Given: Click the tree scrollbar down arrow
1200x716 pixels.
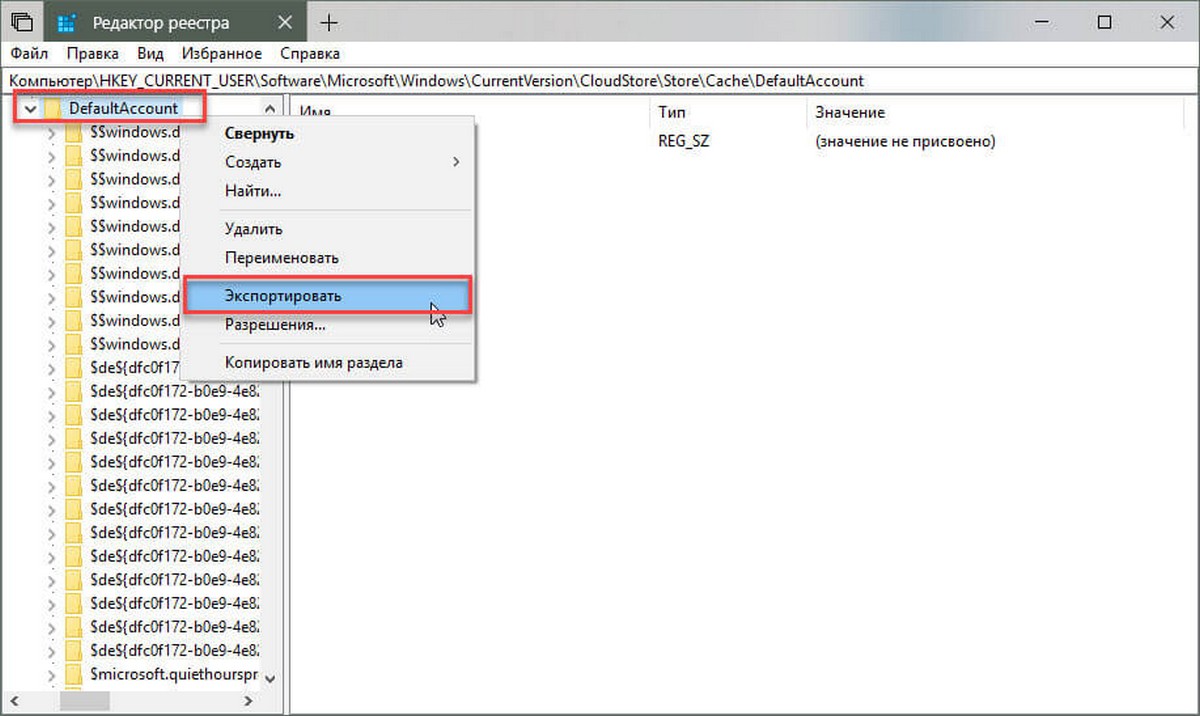Looking at the screenshot, I should click(x=269, y=677).
